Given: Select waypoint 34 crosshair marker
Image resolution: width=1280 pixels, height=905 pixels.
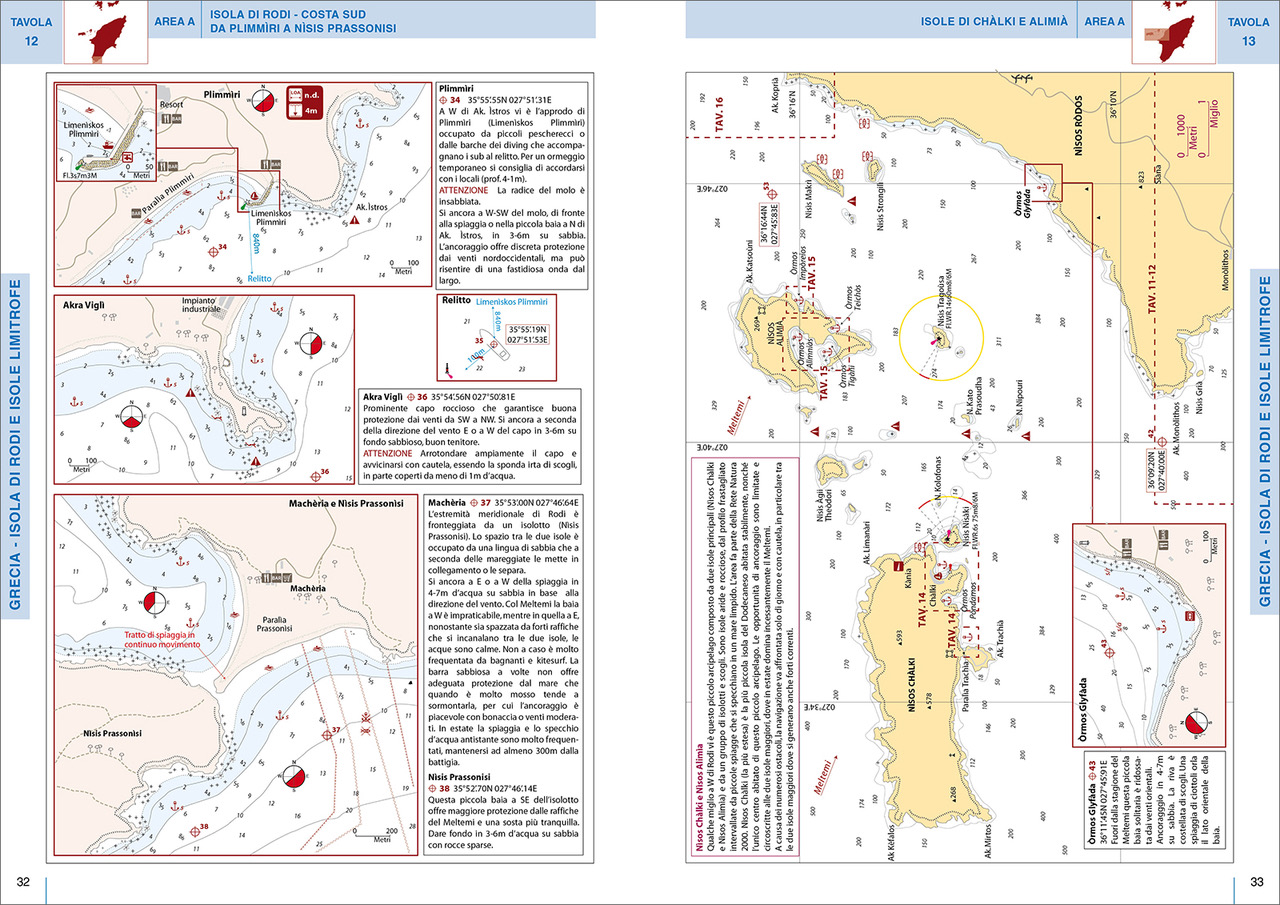Looking at the screenshot, I should pyautogui.click(x=211, y=251).
